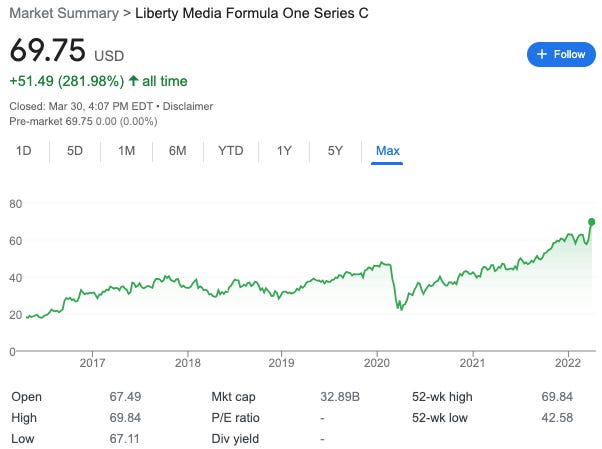Switch to the 6M range tab
This screenshot has width=602, height=449.
point(177,151)
